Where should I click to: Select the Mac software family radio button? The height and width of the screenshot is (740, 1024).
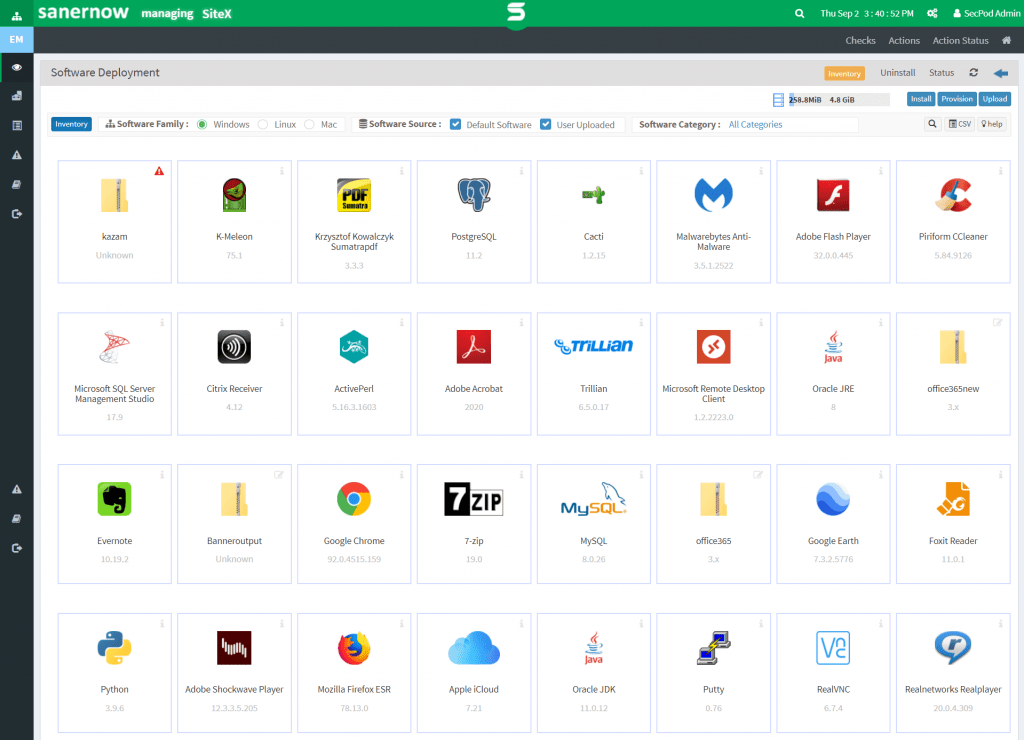[310, 125]
